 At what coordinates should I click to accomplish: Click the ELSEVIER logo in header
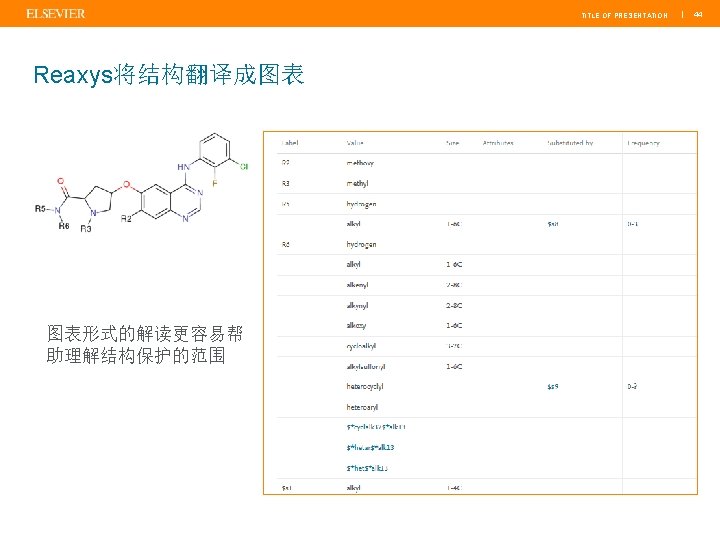pos(56,14)
